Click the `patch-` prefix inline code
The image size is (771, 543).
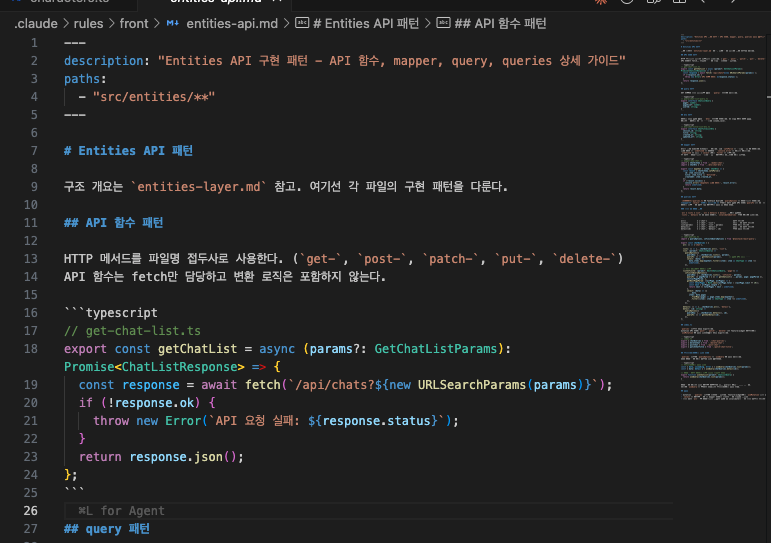[x=451, y=259]
